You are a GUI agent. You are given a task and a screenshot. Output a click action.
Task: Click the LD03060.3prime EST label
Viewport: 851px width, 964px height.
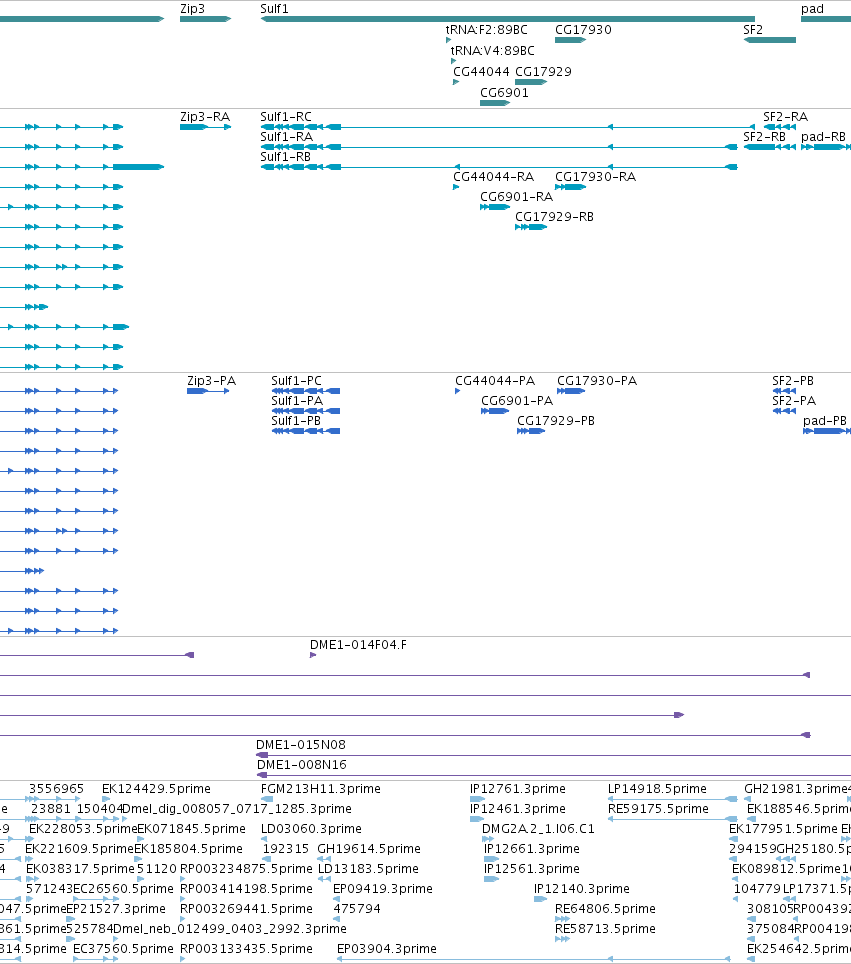point(311,828)
